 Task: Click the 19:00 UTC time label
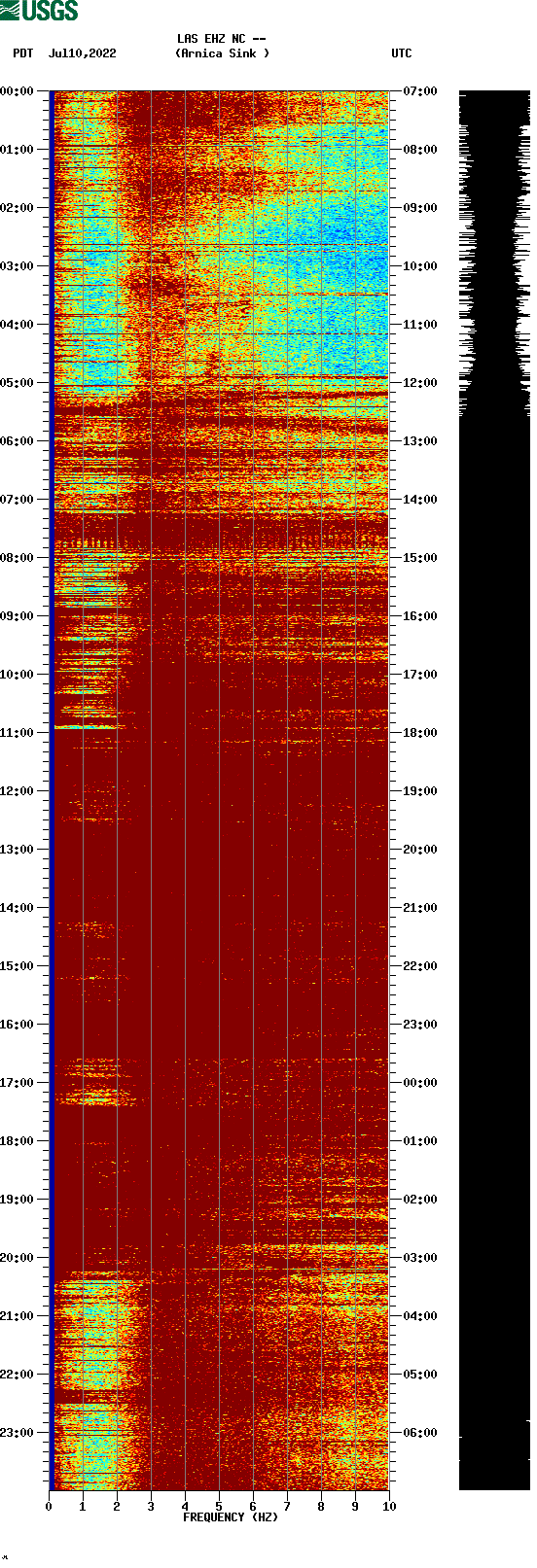tap(420, 791)
